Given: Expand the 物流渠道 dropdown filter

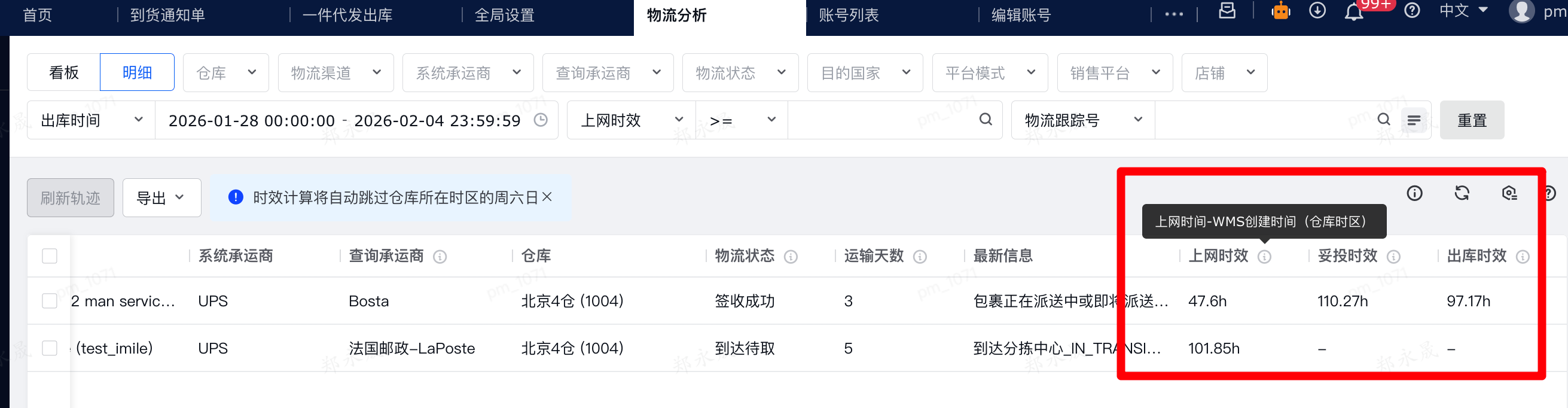Looking at the screenshot, I should [335, 73].
